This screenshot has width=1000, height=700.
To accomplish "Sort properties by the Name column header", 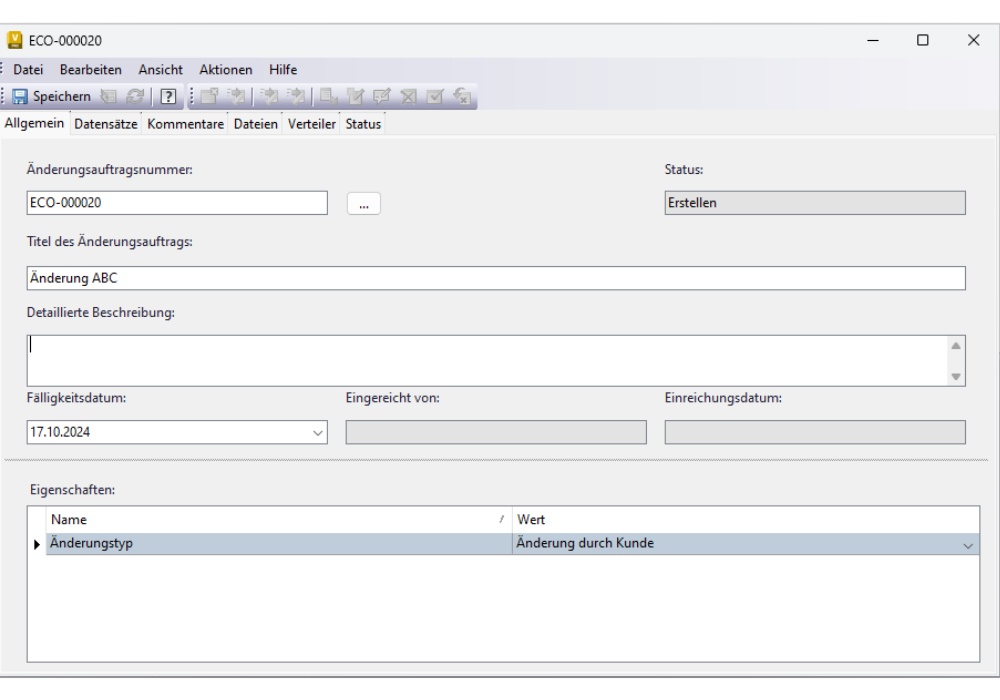I will coord(270,520).
